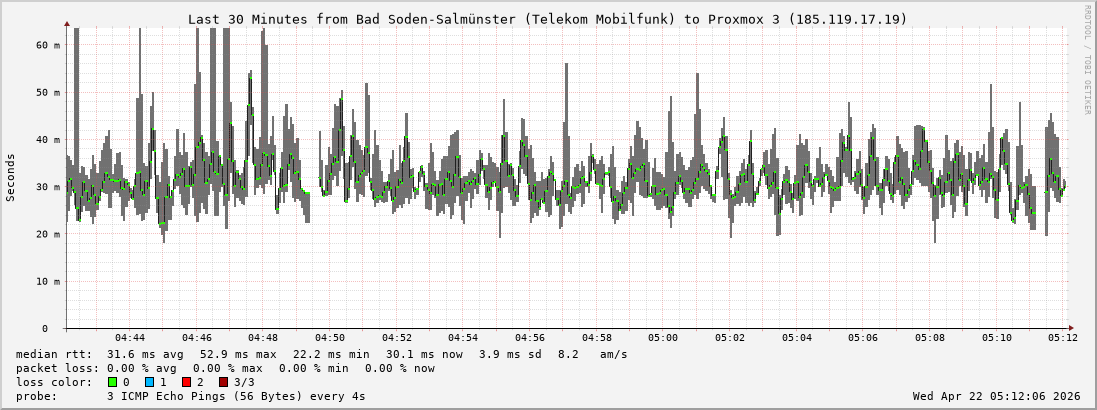Click the blue loss color swatch for 1

149,382
